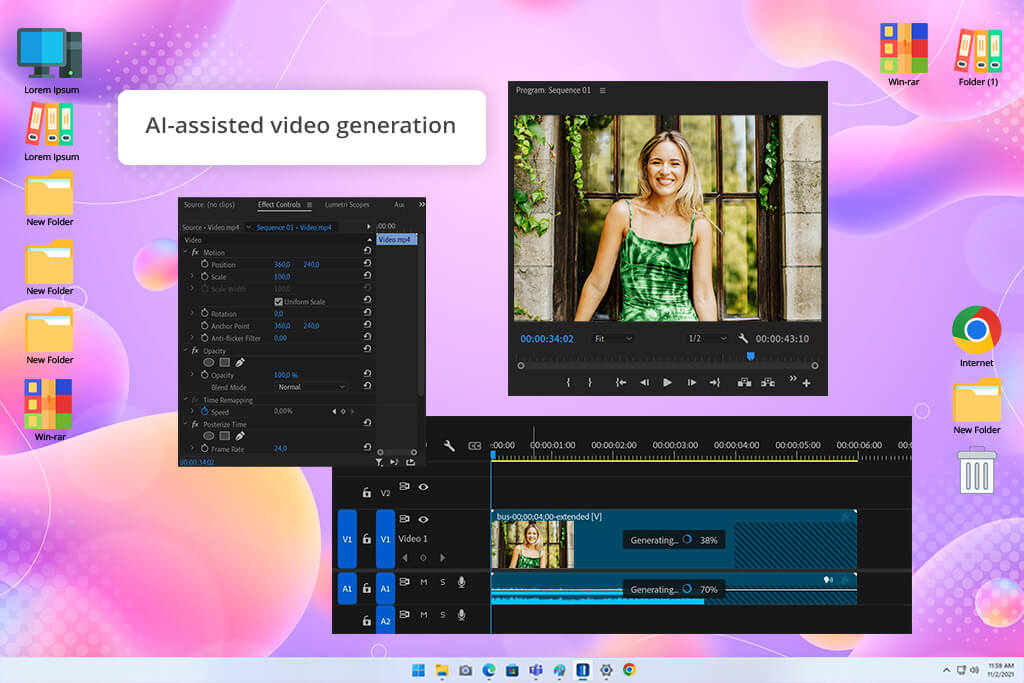Click the ellipse mask tool under Opacity
1024x683 pixels.
click(209, 362)
